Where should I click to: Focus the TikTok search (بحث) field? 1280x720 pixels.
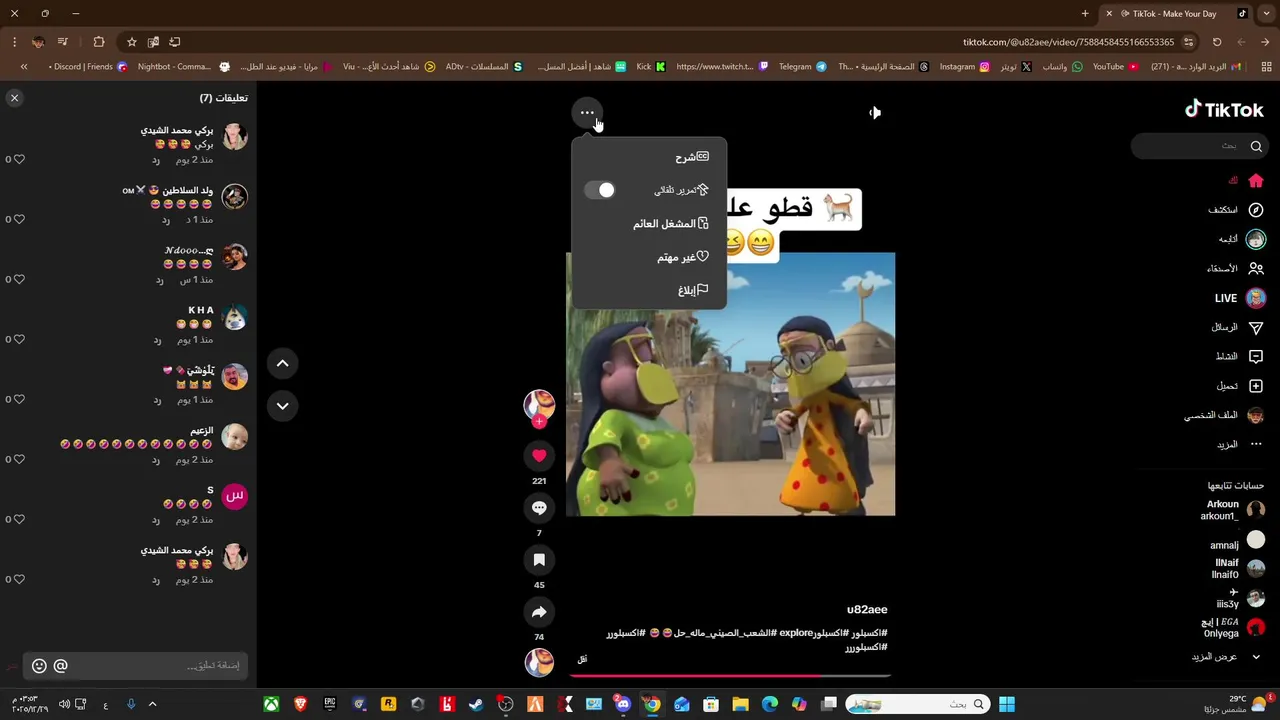(x=1200, y=146)
